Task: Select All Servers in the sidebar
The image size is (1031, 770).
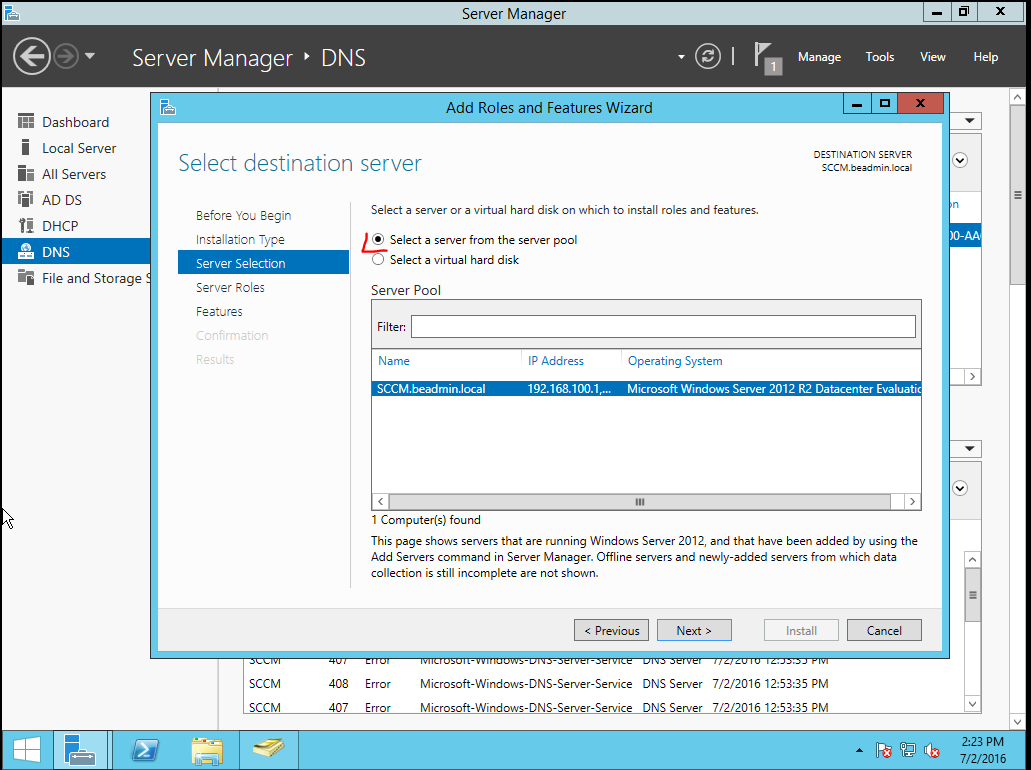Action: (x=76, y=174)
